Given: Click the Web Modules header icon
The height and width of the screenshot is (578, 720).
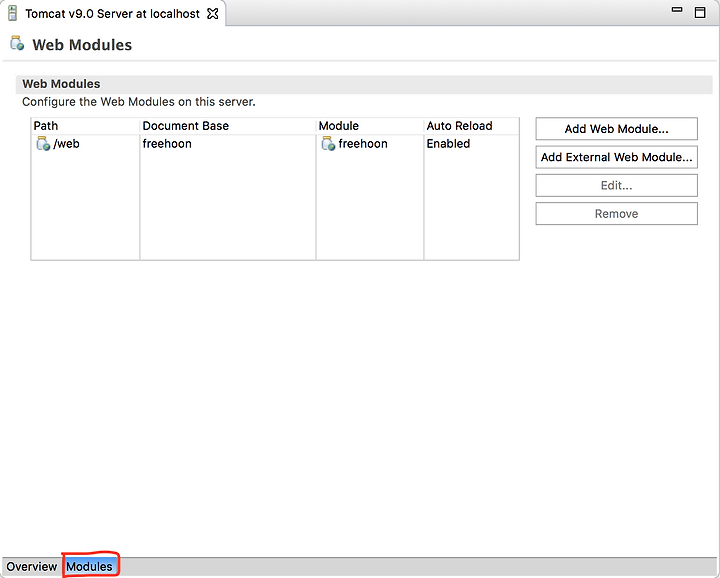Looking at the screenshot, I should pyautogui.click(x=17, y=43).
